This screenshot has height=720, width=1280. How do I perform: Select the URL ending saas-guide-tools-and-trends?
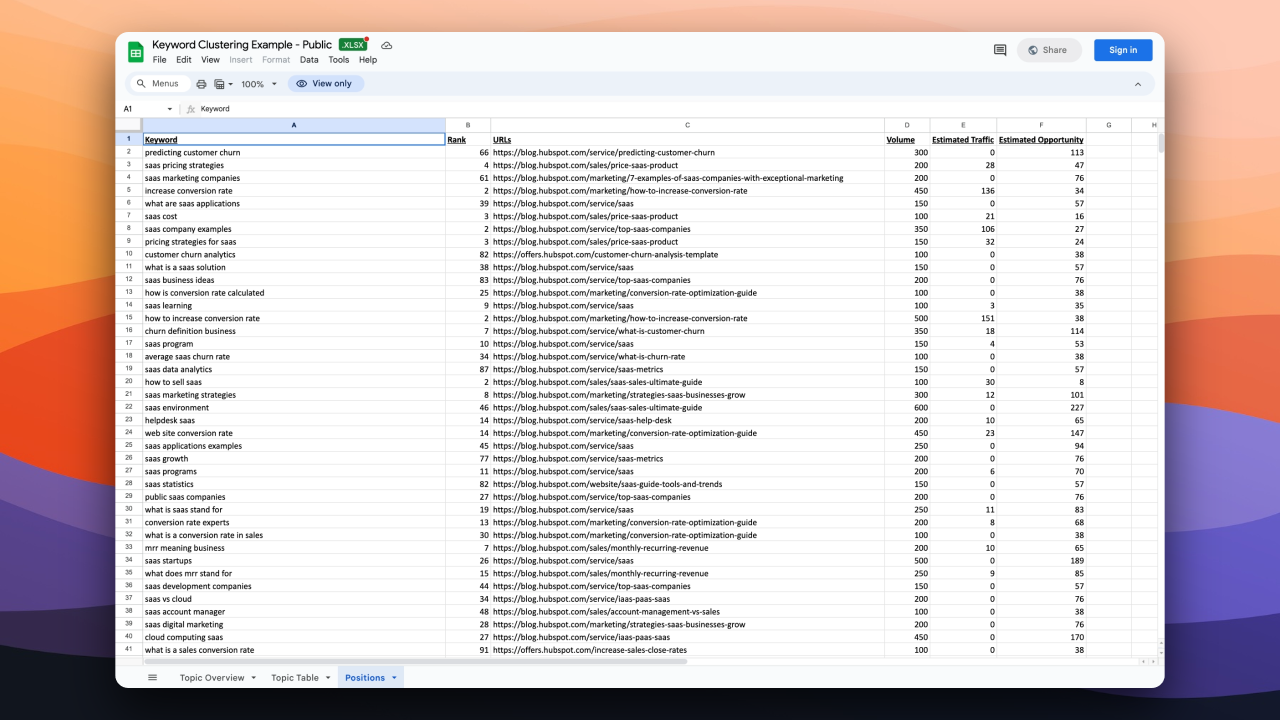click(x=688, y=484)
